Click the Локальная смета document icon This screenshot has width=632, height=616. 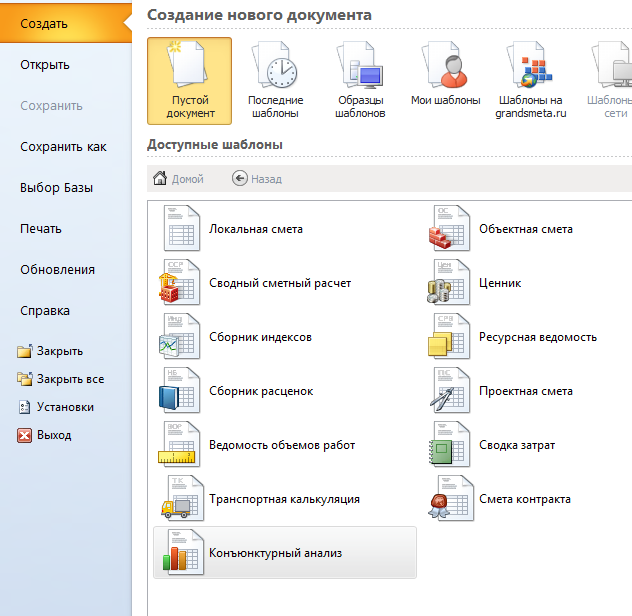point(181,228)
